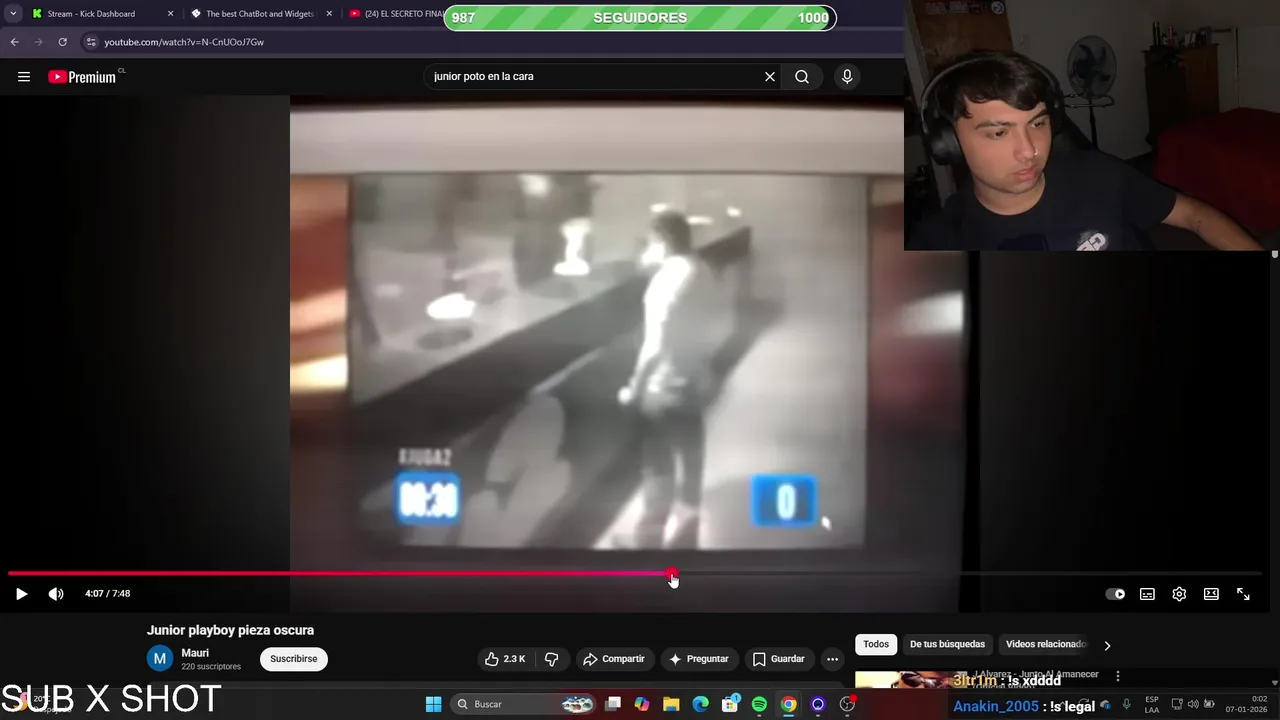Toggle the autoplay switch in player

point(1115,594)
